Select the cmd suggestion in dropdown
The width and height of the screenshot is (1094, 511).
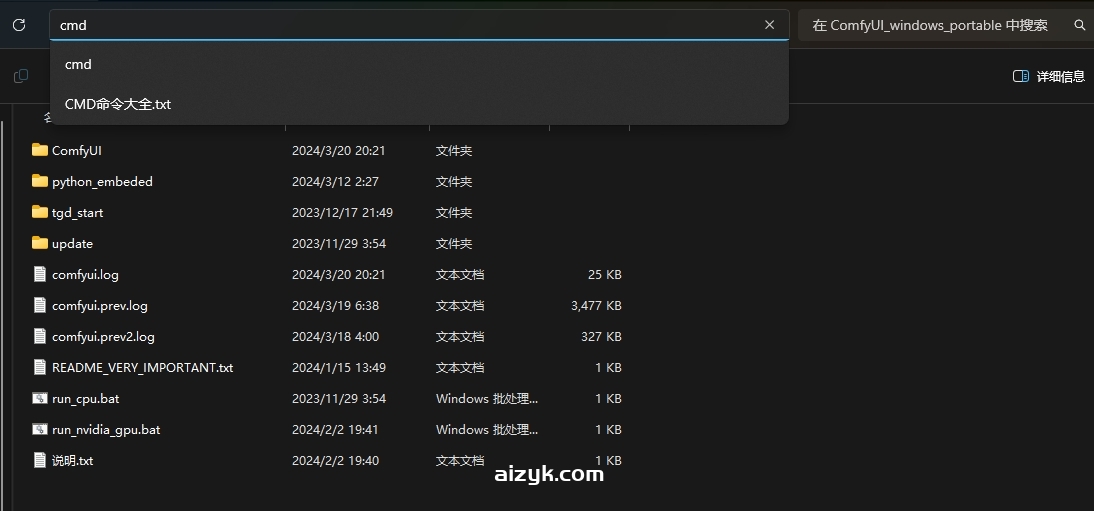[419, 64]
